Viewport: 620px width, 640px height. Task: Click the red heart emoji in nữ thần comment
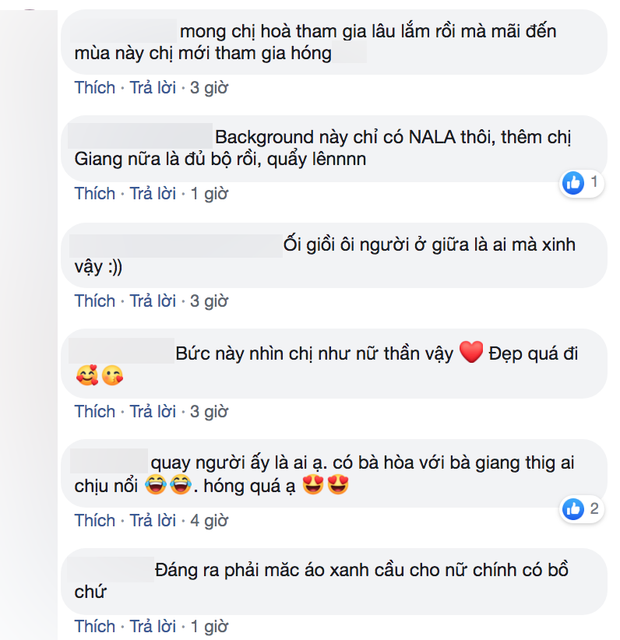(x=471, y=352)
